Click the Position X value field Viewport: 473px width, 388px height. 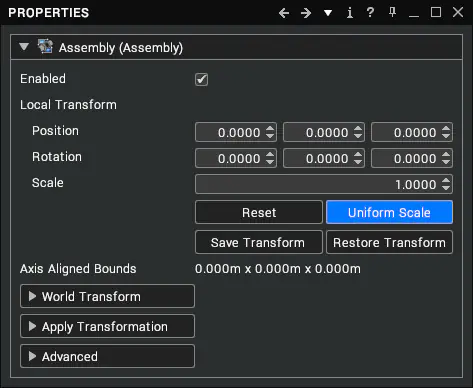236,132
